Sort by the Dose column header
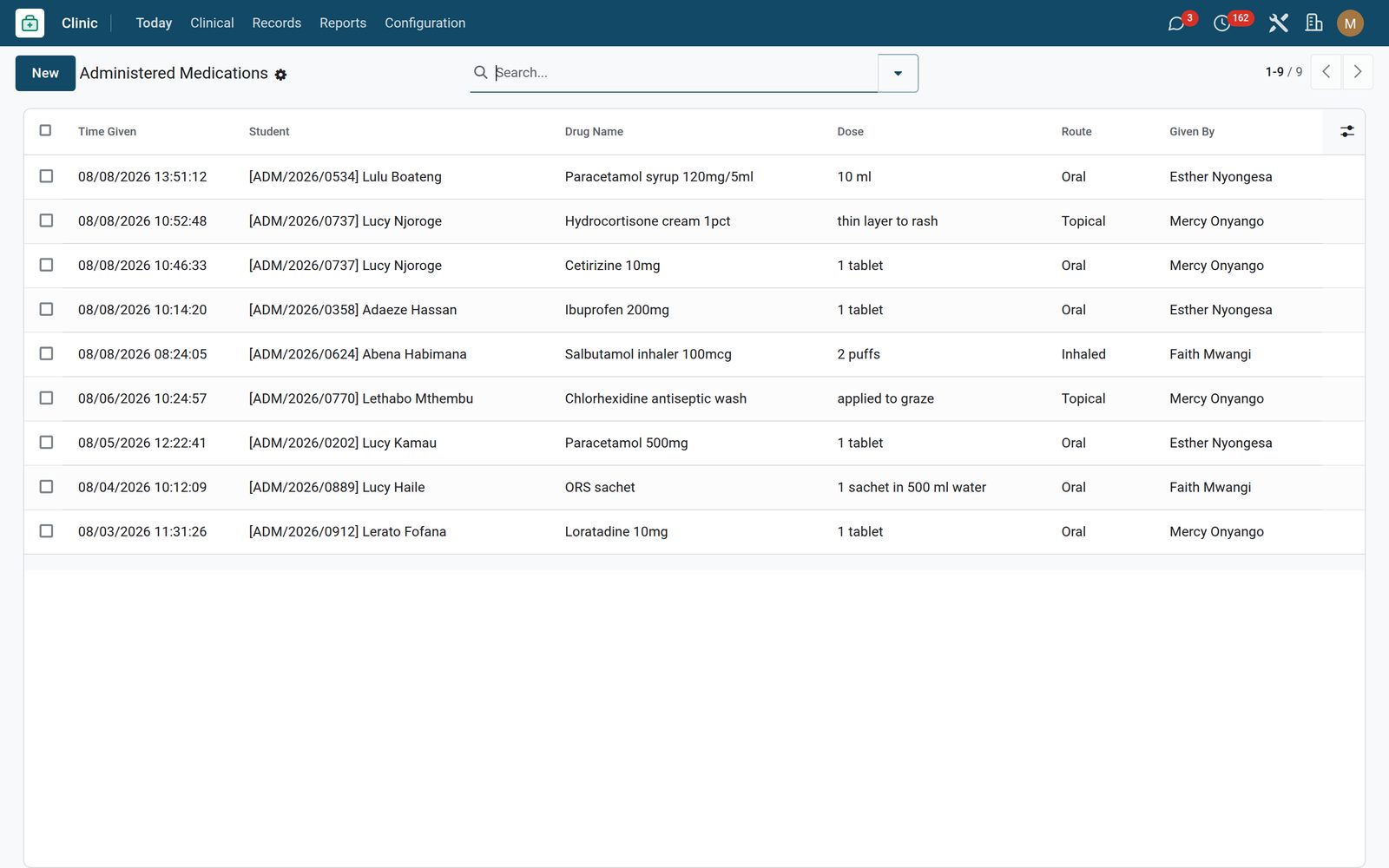The image size is (1389, 868). pos(850,132)
